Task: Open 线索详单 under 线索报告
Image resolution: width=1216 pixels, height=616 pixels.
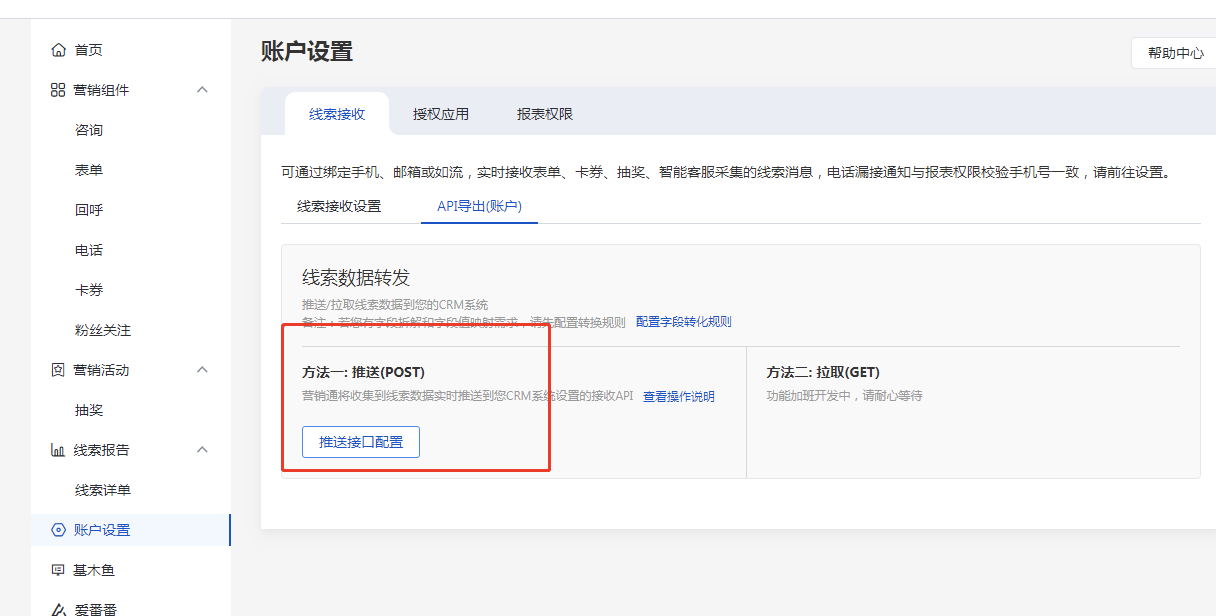Action: 103,490
